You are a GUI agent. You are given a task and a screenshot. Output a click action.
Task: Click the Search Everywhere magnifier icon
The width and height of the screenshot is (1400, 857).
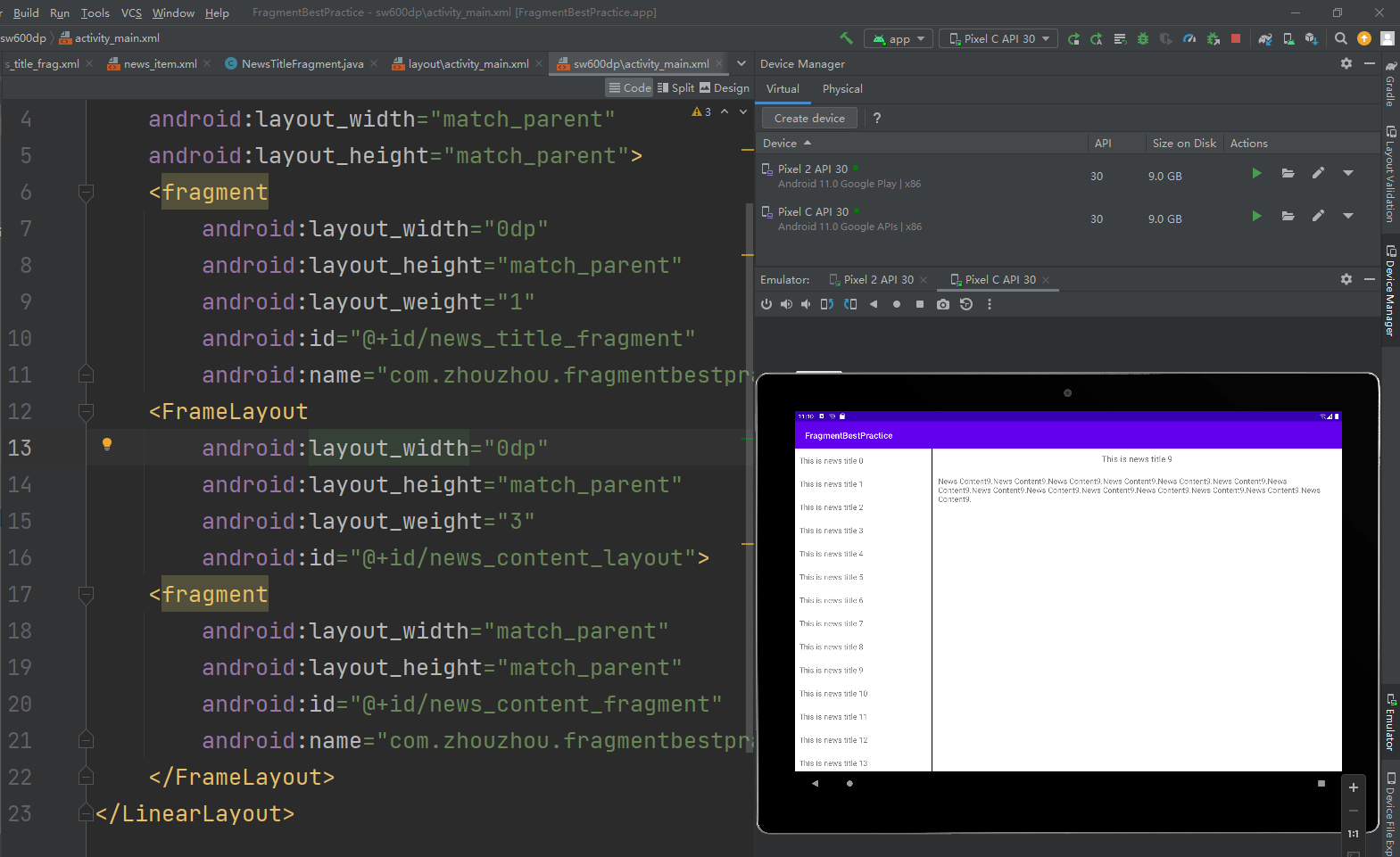point(1340,38)
